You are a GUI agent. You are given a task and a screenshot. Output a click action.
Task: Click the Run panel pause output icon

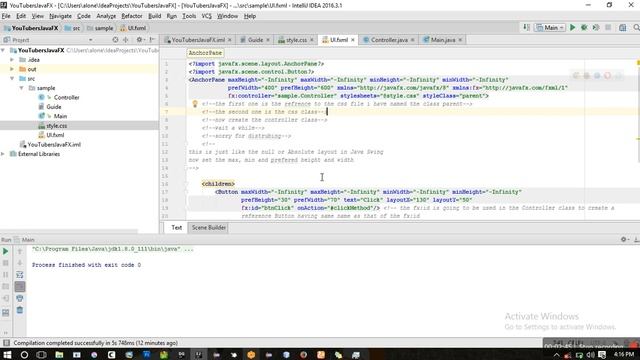[x=6, y=275]
